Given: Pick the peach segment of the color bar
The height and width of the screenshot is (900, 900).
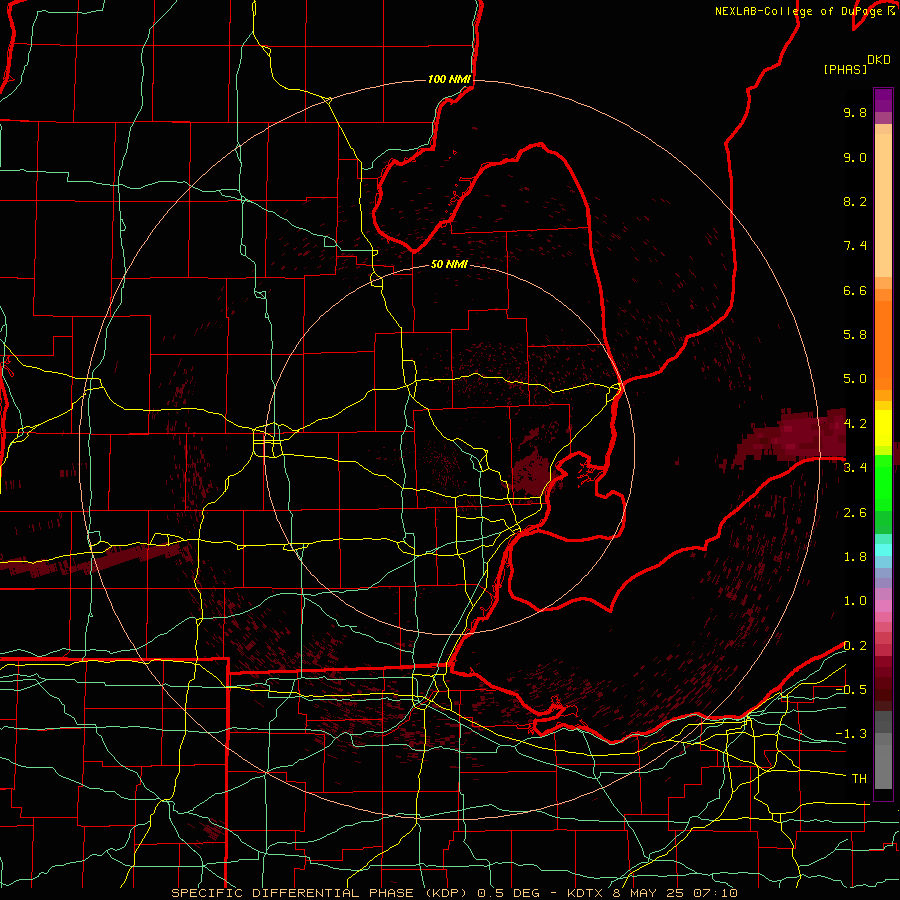Looking at the screenshot, I should point(883,205).
